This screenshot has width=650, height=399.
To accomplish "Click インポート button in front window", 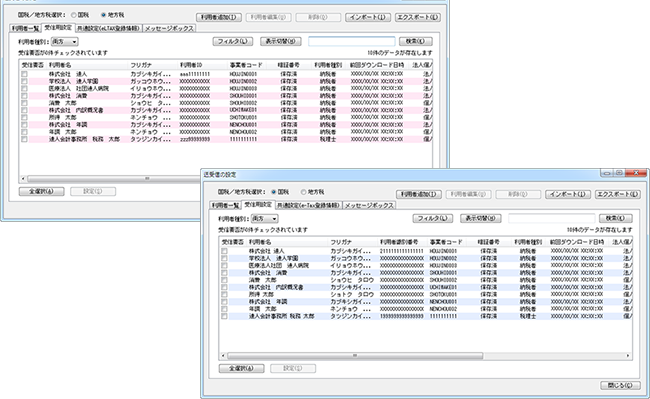I will pos(568,194).
